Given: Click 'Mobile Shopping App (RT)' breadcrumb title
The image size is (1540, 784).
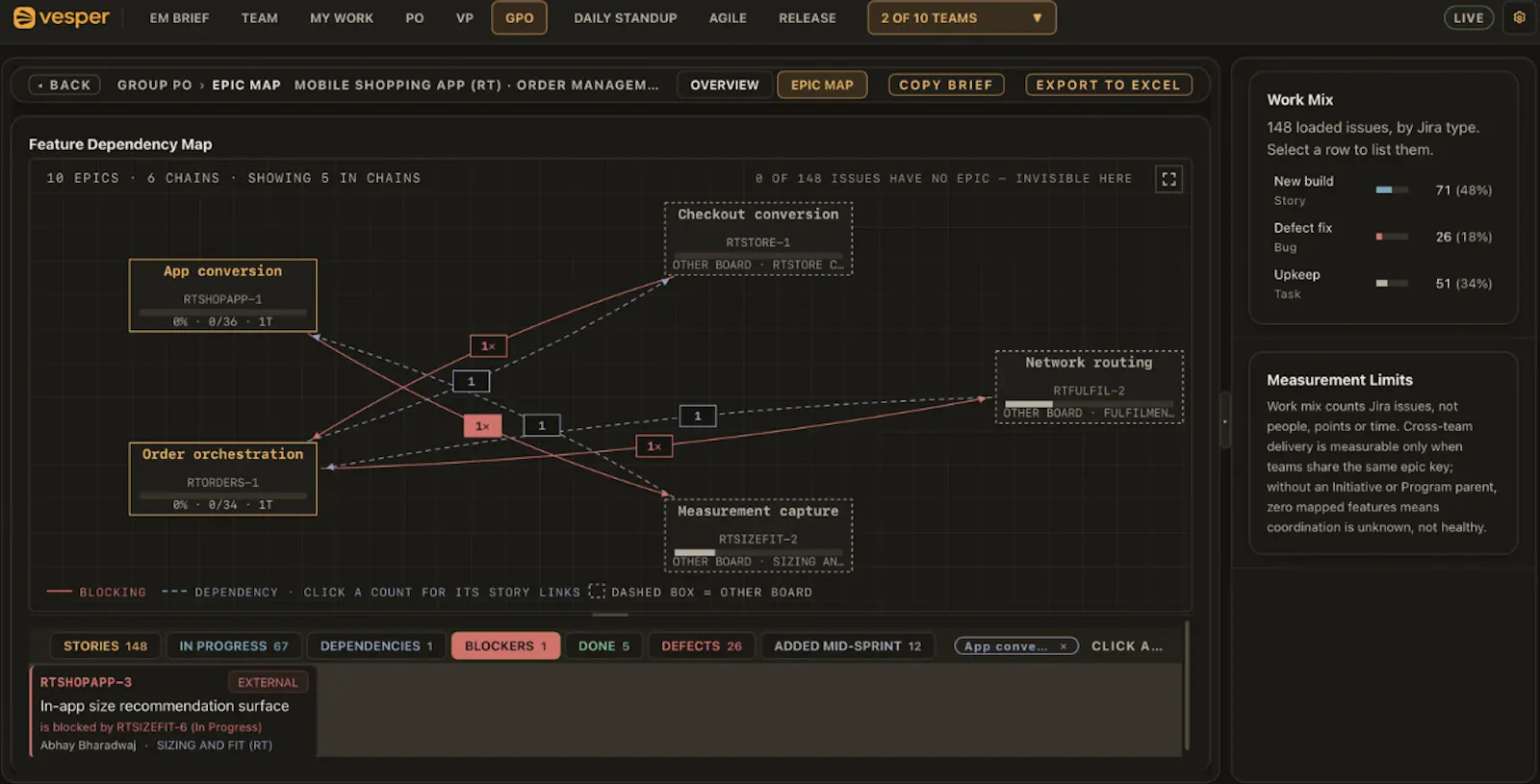Looking at the screenshot, I should coord(398,85).
